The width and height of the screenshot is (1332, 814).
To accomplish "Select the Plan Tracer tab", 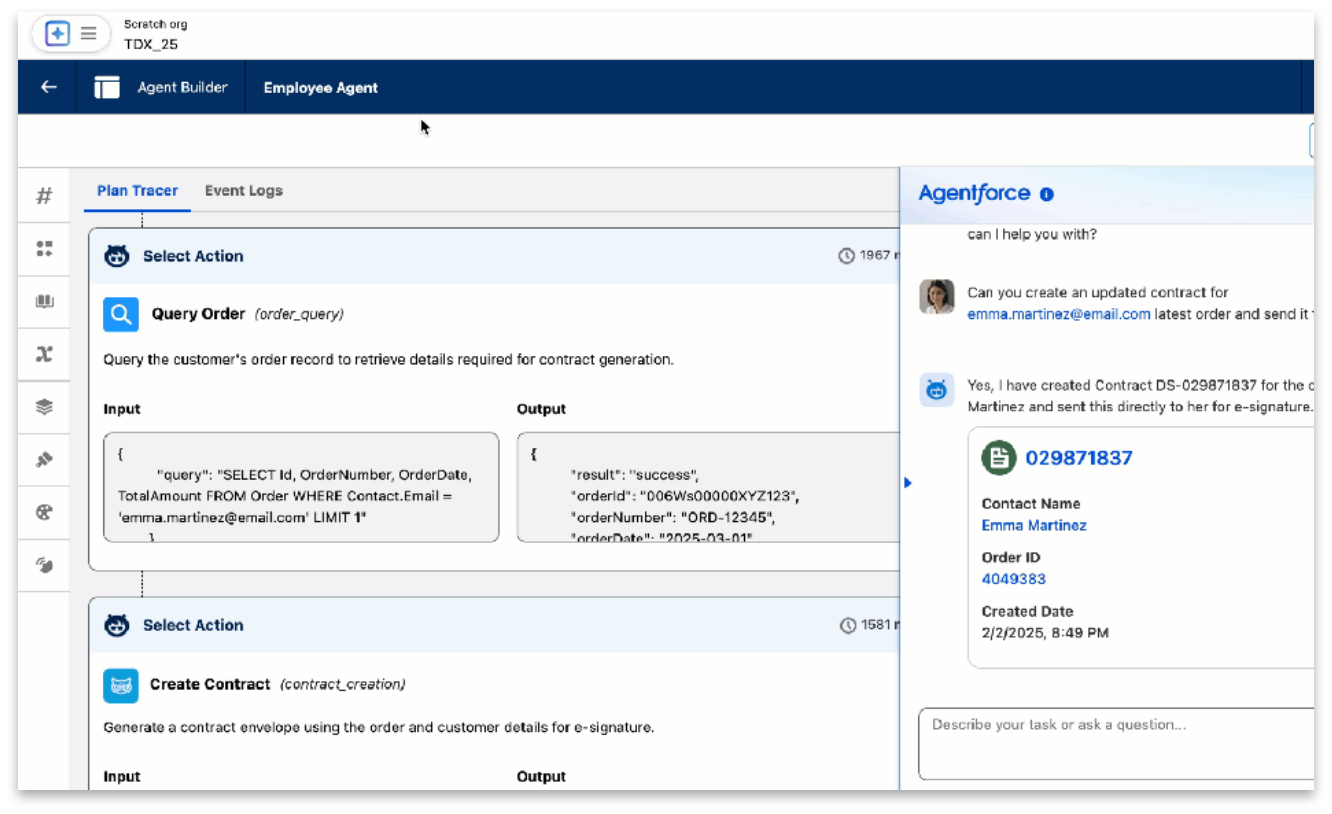I will click(137, 191).
